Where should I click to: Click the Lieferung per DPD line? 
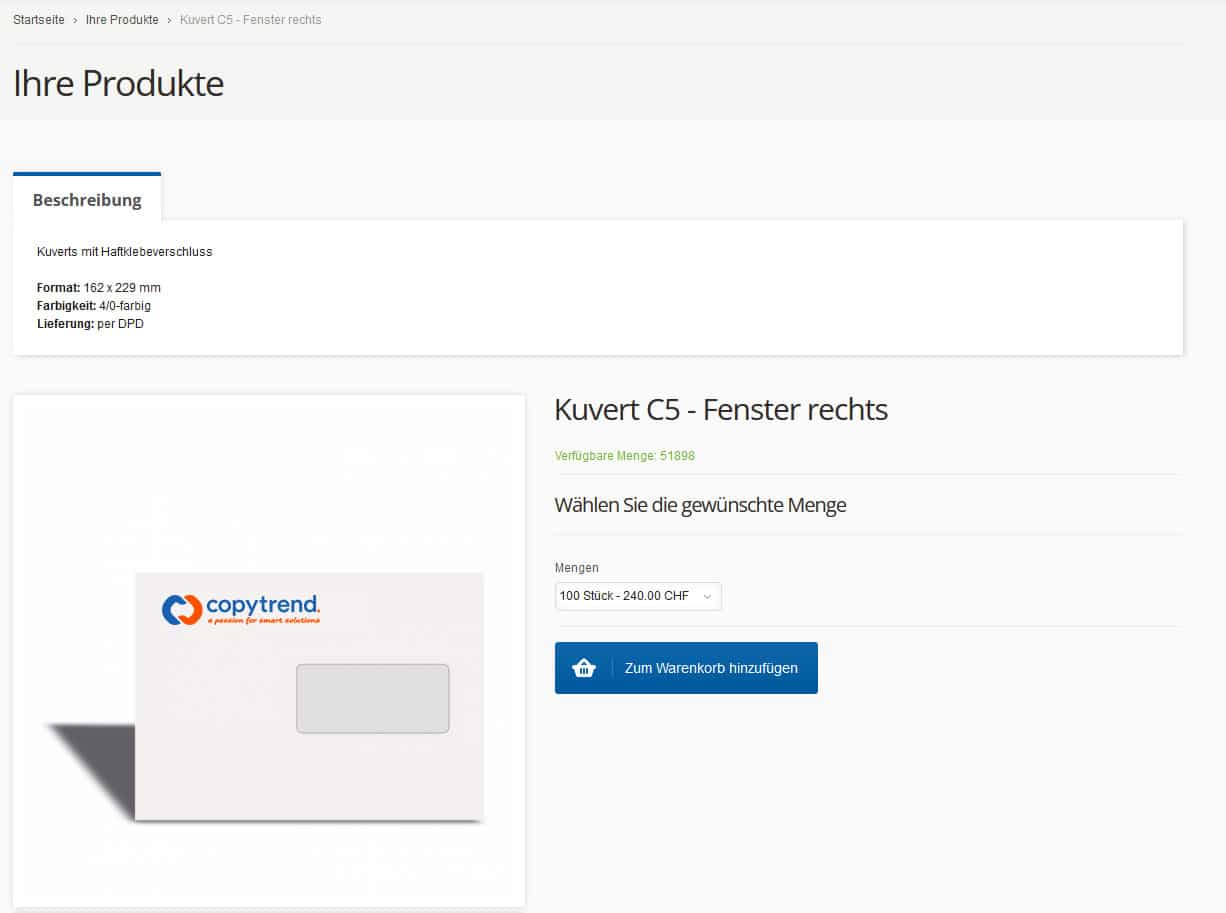pos(90,324)
